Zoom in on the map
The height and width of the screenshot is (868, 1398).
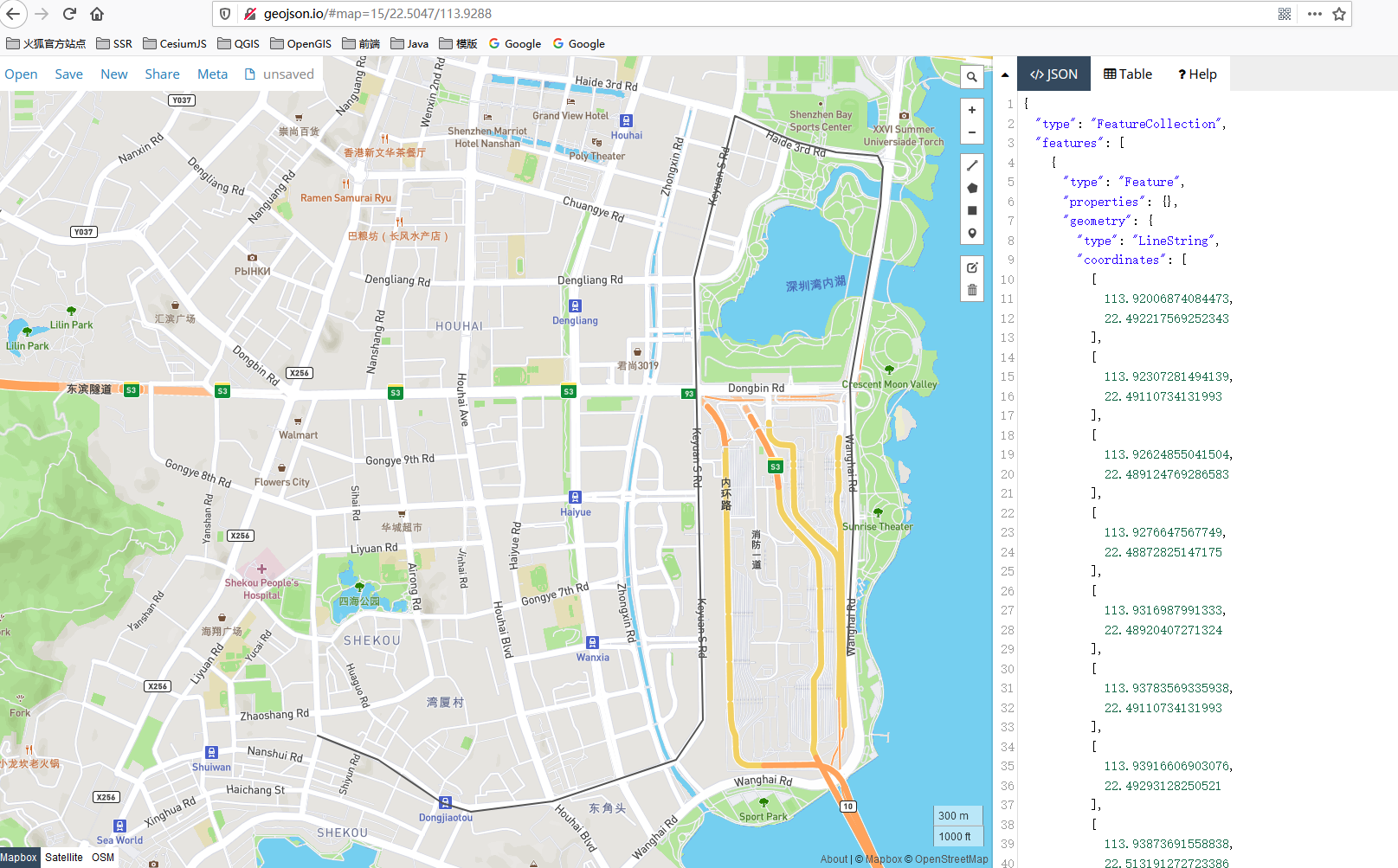click(x=972, y=110)
